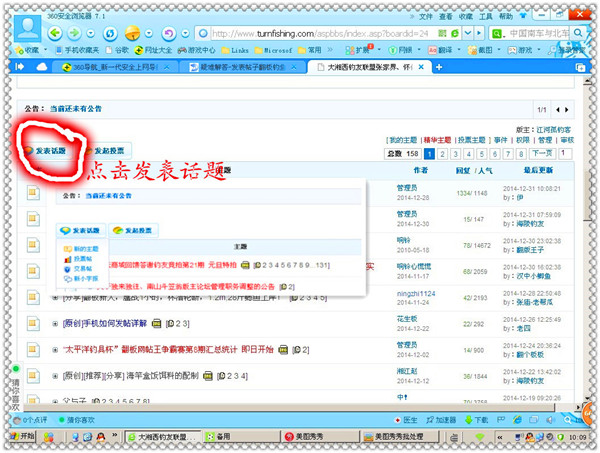Screen dimensions: 600x453
Task: Open the orange home page icon
Action: [x=133, y=33]
